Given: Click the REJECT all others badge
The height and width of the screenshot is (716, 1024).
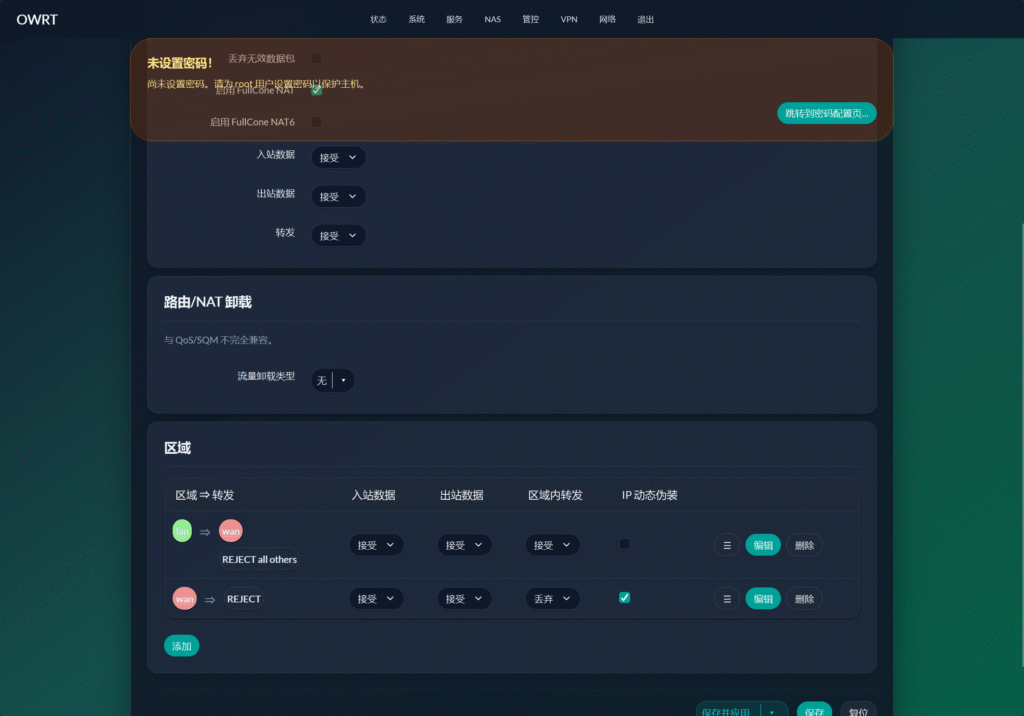Looking at the screenshot, I should click(259, 559).
